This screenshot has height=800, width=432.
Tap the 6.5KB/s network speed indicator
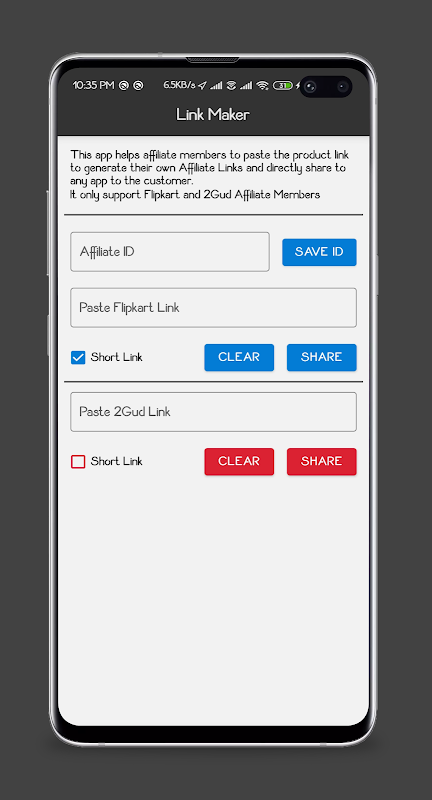point(179,85)
